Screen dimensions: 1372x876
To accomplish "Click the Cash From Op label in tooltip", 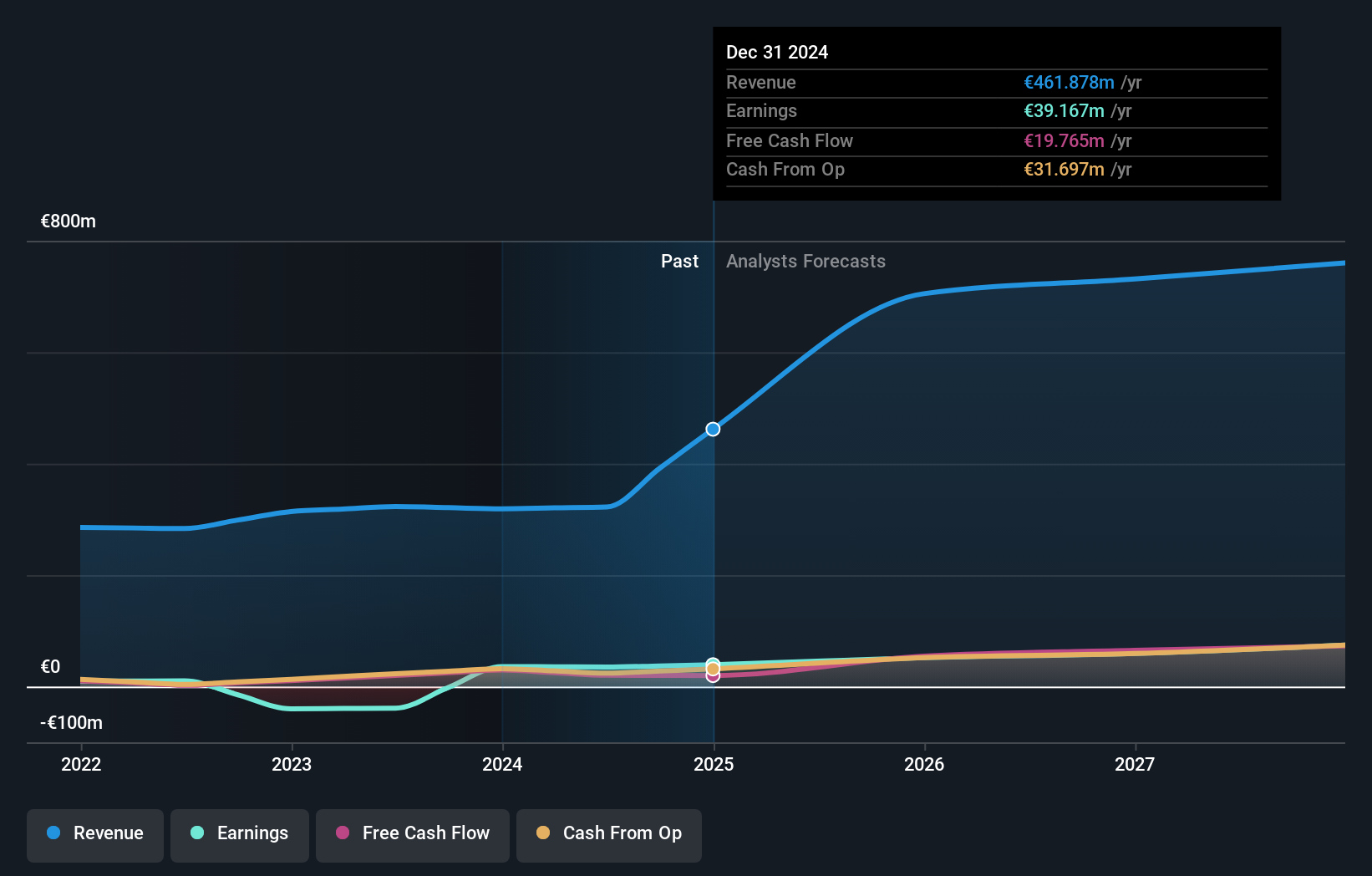I will pyautogui.click(x=785, y=169).
